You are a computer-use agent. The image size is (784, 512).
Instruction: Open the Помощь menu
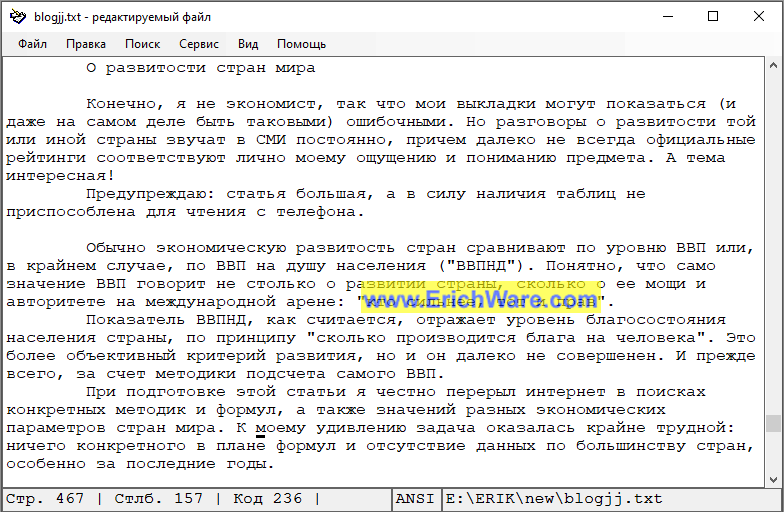coord(301,44)
